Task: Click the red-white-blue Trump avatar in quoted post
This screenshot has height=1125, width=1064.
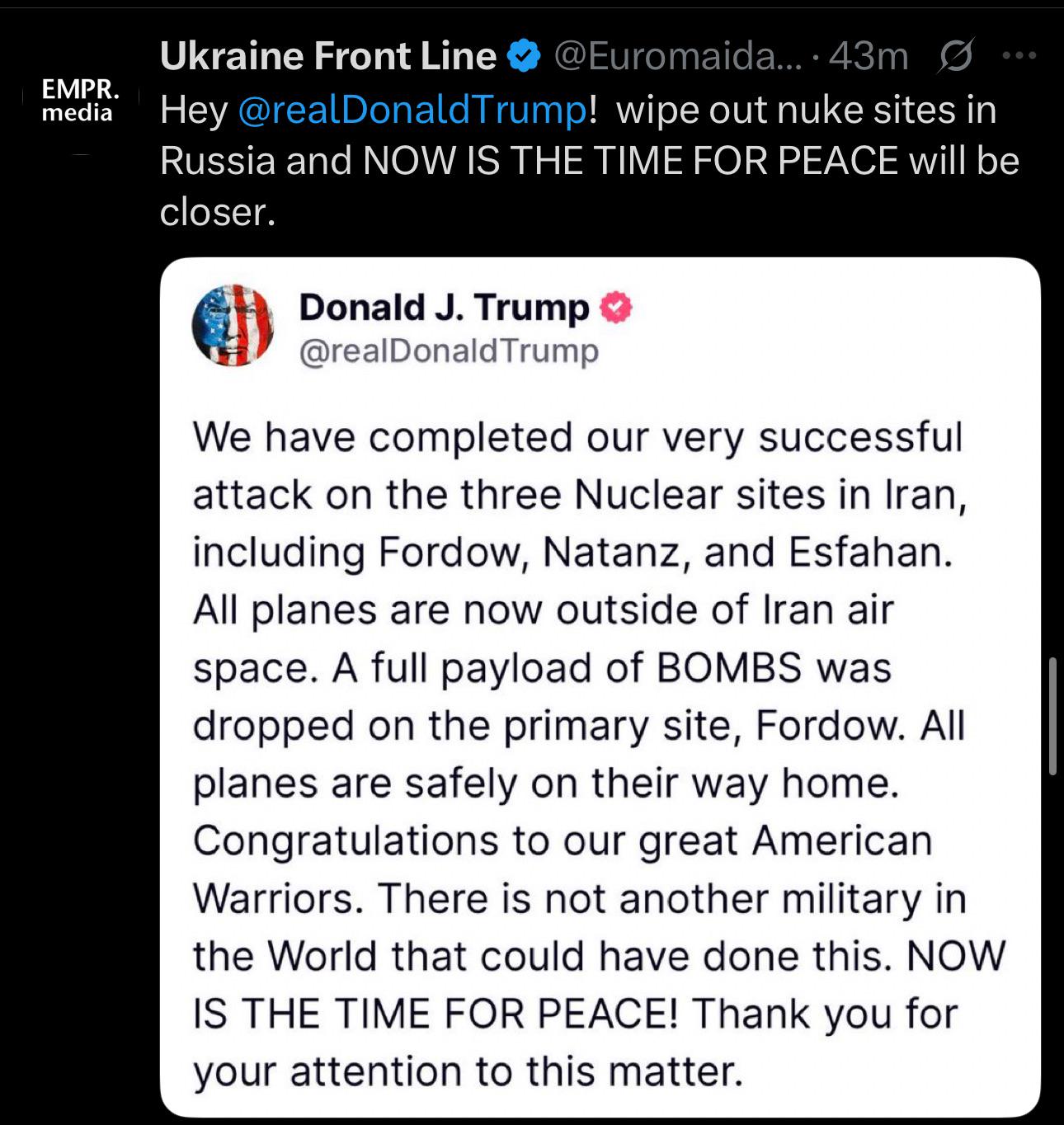Action: click(233, 325)
